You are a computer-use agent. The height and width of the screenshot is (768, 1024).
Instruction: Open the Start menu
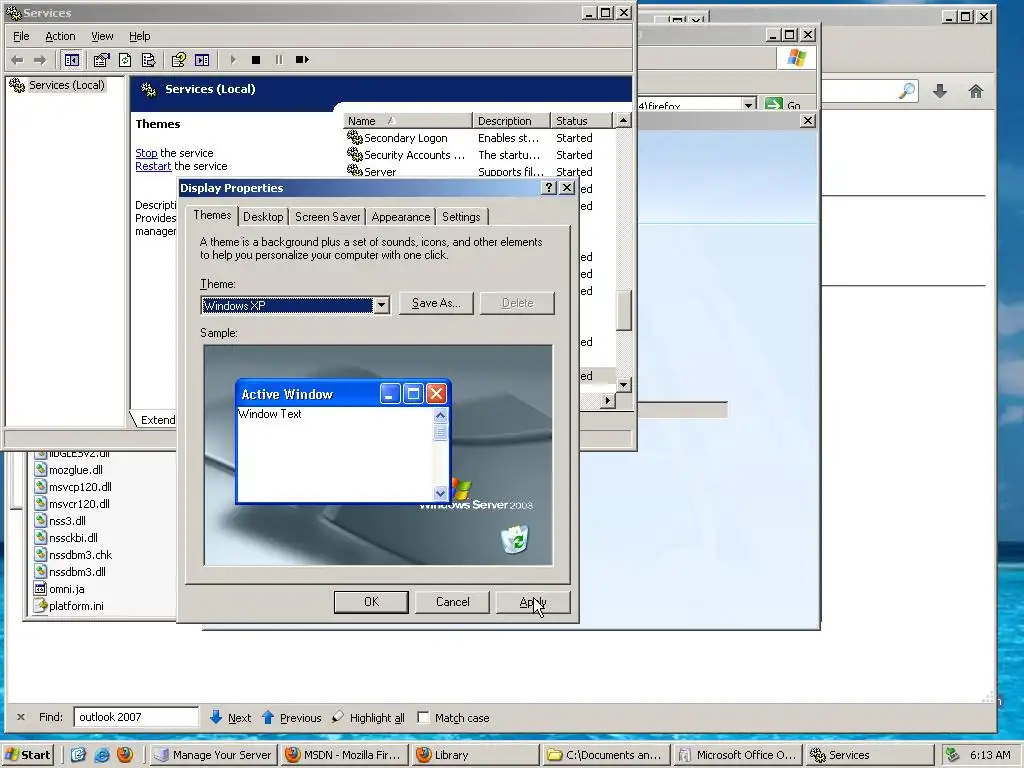(28, 755)
